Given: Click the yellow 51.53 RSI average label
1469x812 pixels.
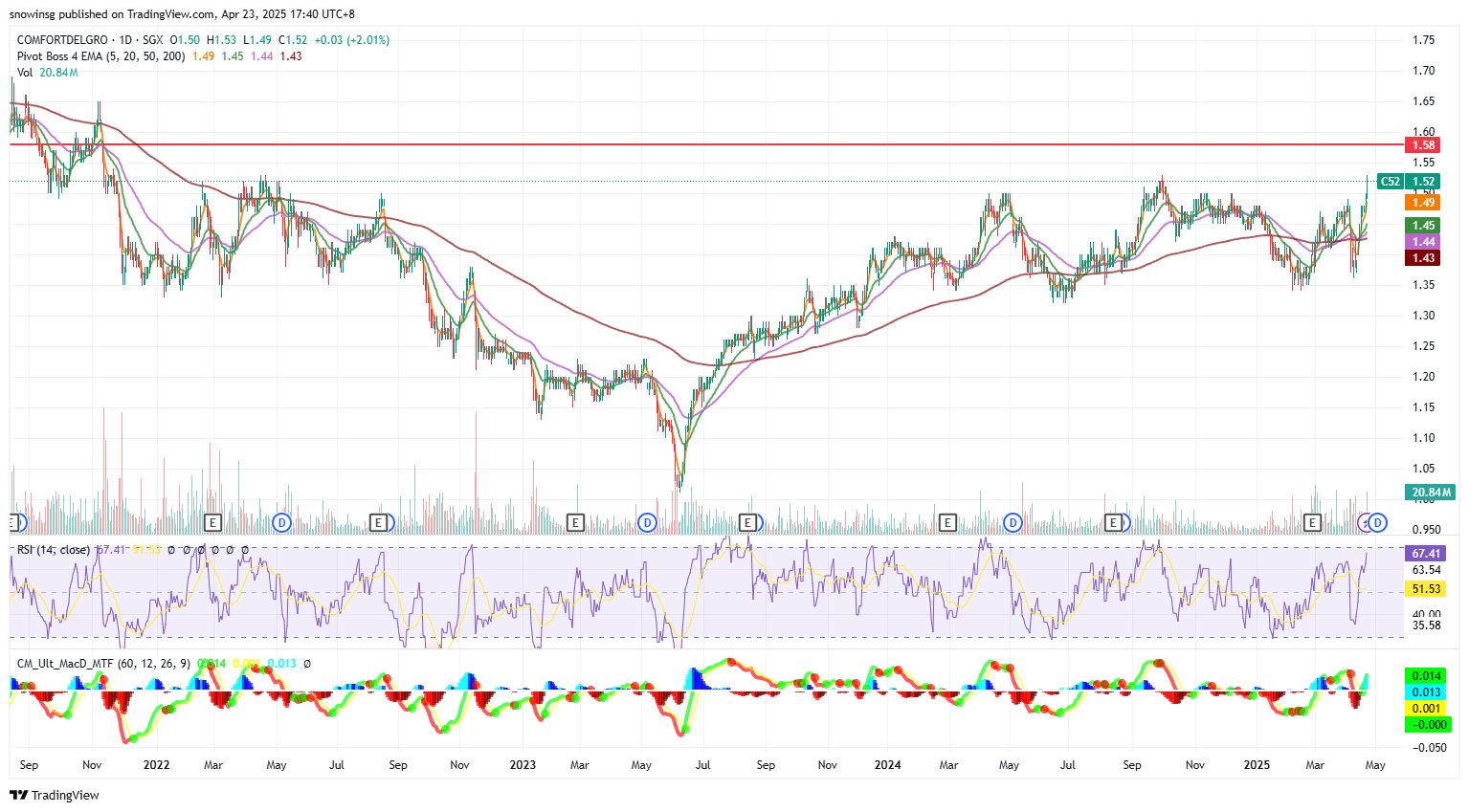Looking at the screenshot, I should click(x=1426, y=589).
